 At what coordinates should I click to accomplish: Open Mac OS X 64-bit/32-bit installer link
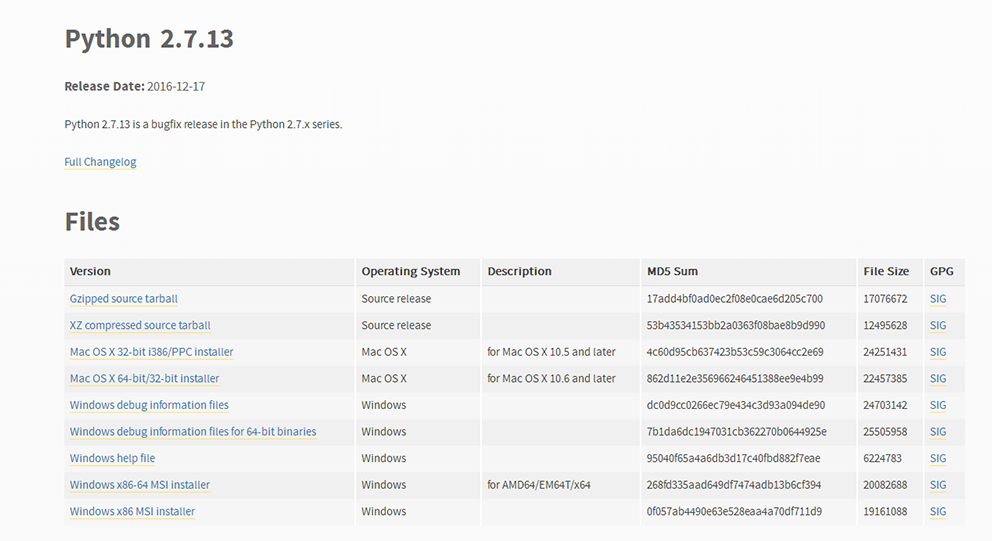pyautogui.click(x=144, y=378)
